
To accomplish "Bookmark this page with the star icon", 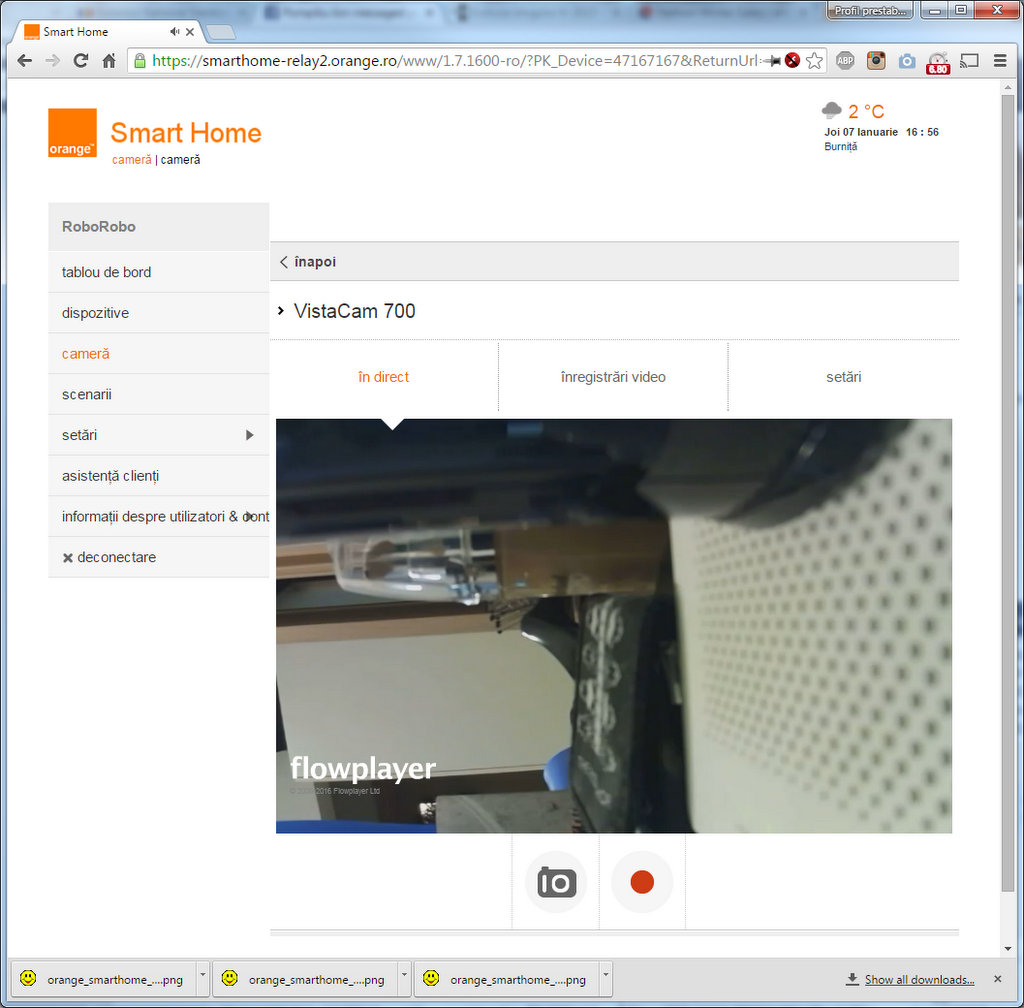I will pos(814,61).
